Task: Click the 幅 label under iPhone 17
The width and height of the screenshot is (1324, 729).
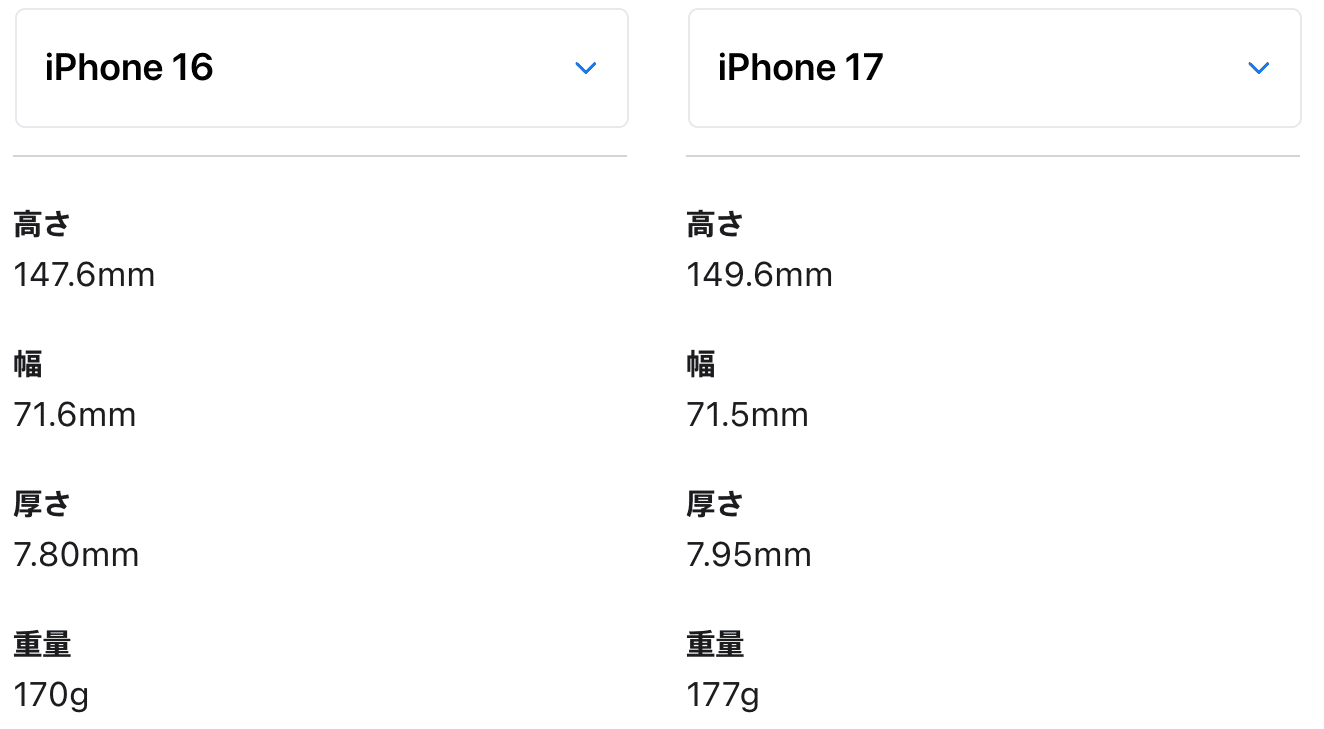Action: click(701, 365)
